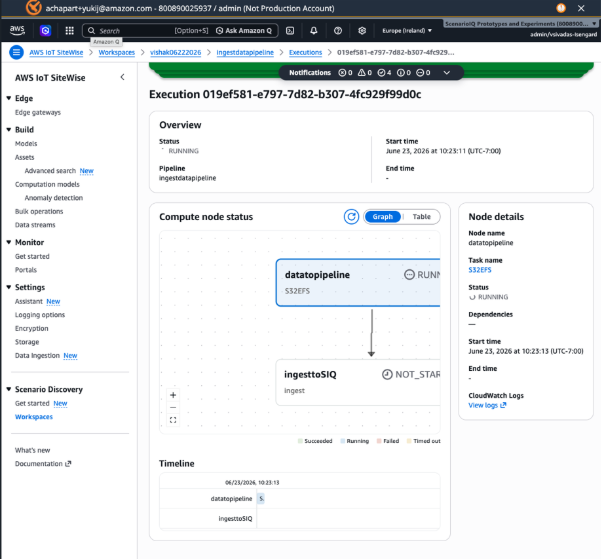Go to AWS IoT SiteWise breadcrumb

coord(56,53)
